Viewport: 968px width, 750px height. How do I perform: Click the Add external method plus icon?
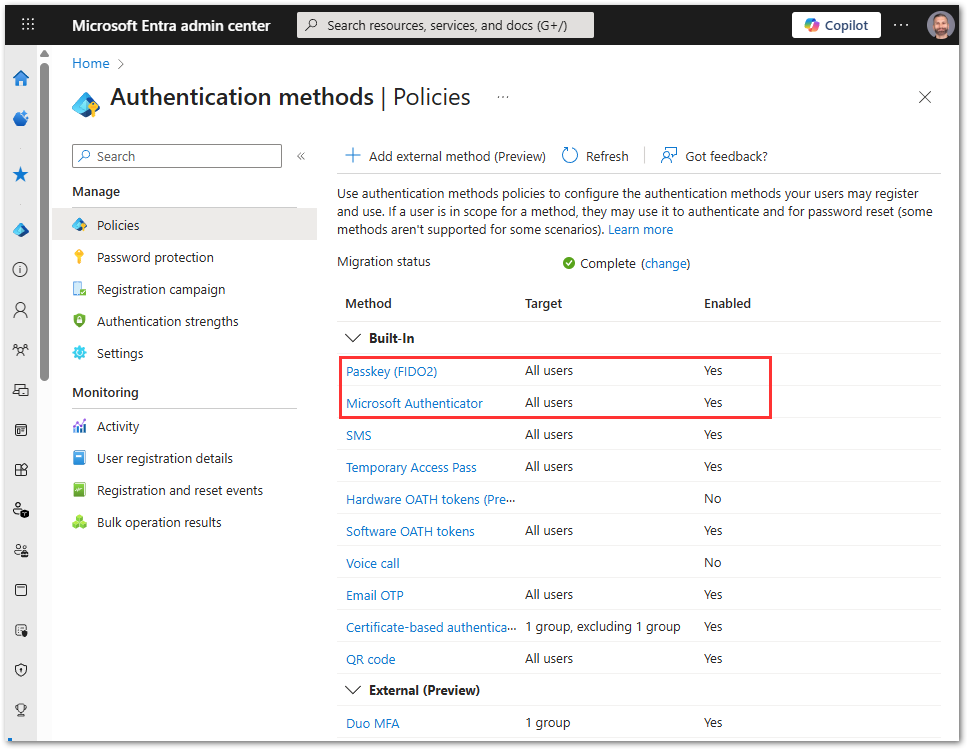(353, 156)
